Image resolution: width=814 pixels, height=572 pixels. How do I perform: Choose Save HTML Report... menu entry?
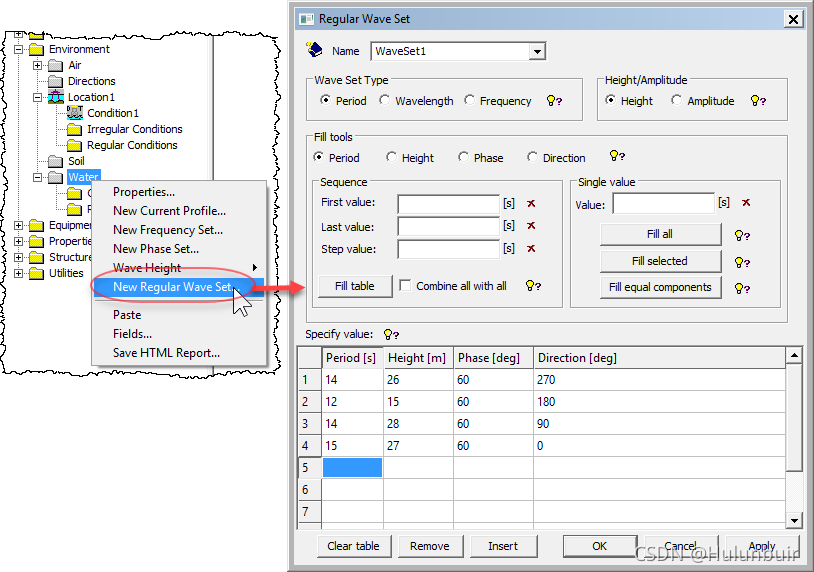pos(179,353)
